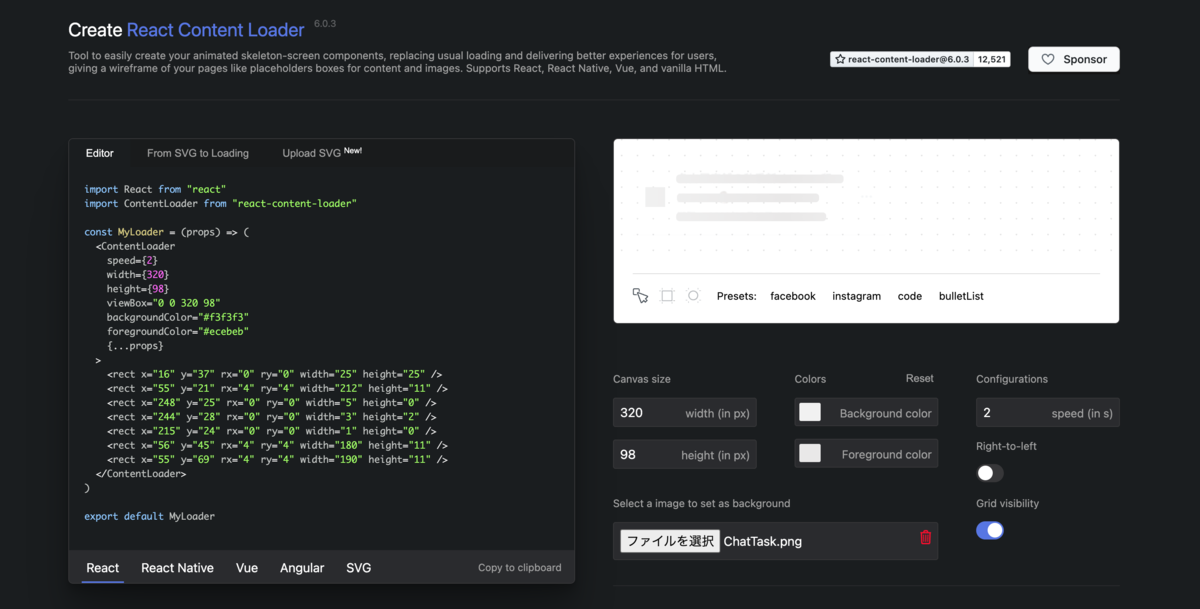Pick the Background color swatch

pyautogui.click(x=810, y=412)
